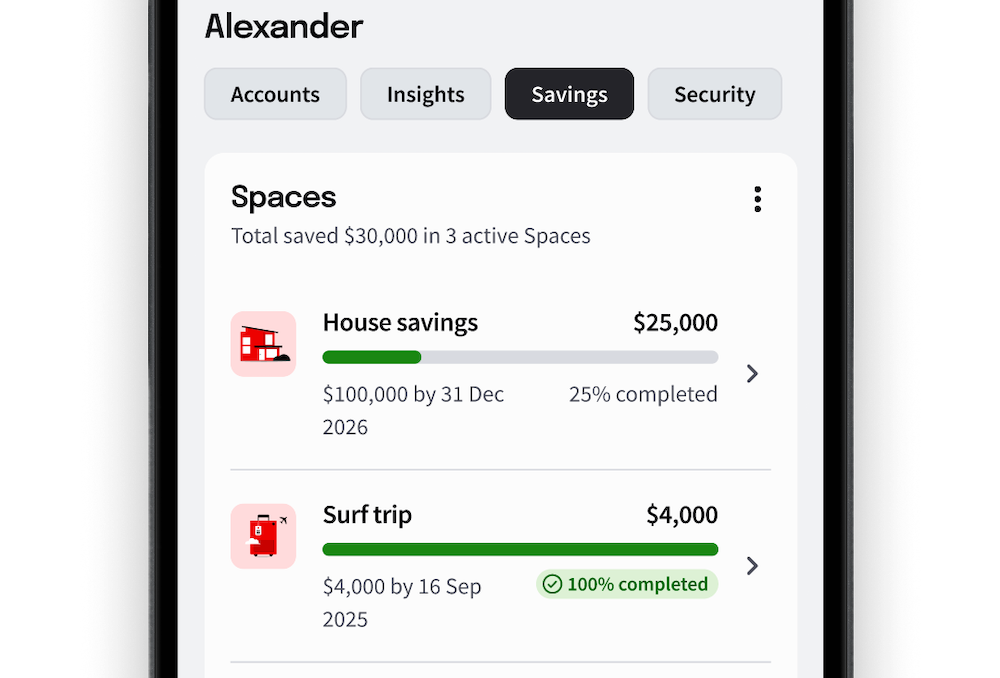Click the $4,000 Surf trip amount
Viewport: 1000px width, 678px height.
click(x=681, y=515)
